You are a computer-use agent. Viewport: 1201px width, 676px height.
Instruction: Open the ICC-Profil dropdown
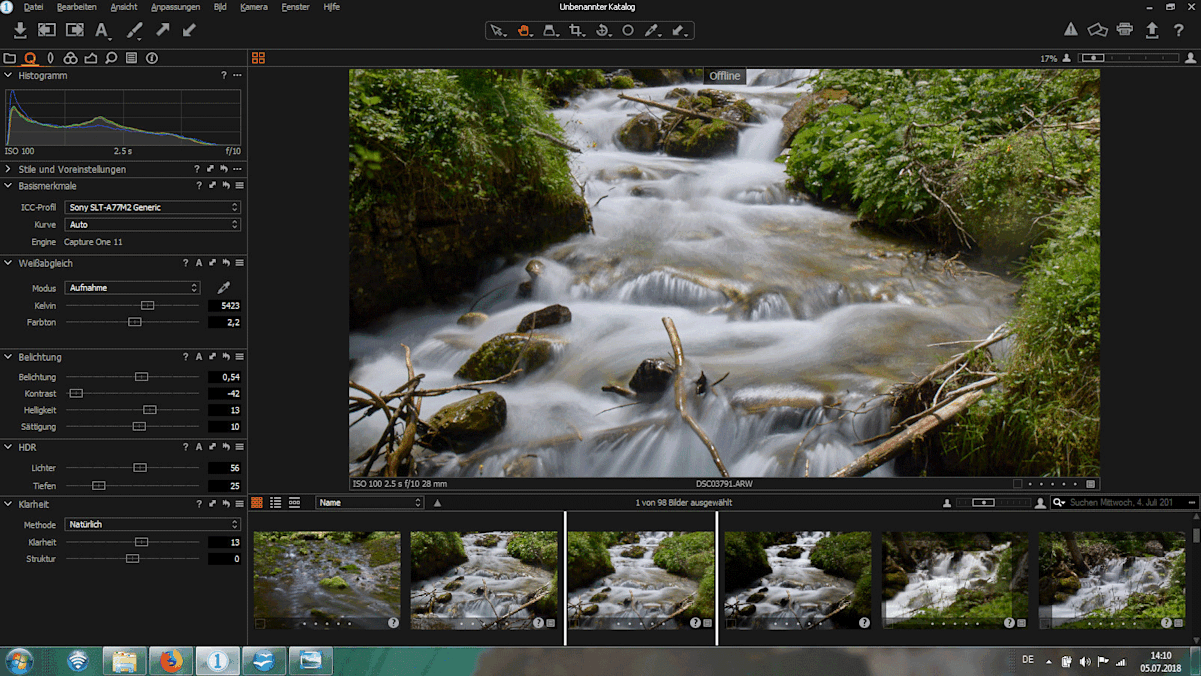coord(152,206)
